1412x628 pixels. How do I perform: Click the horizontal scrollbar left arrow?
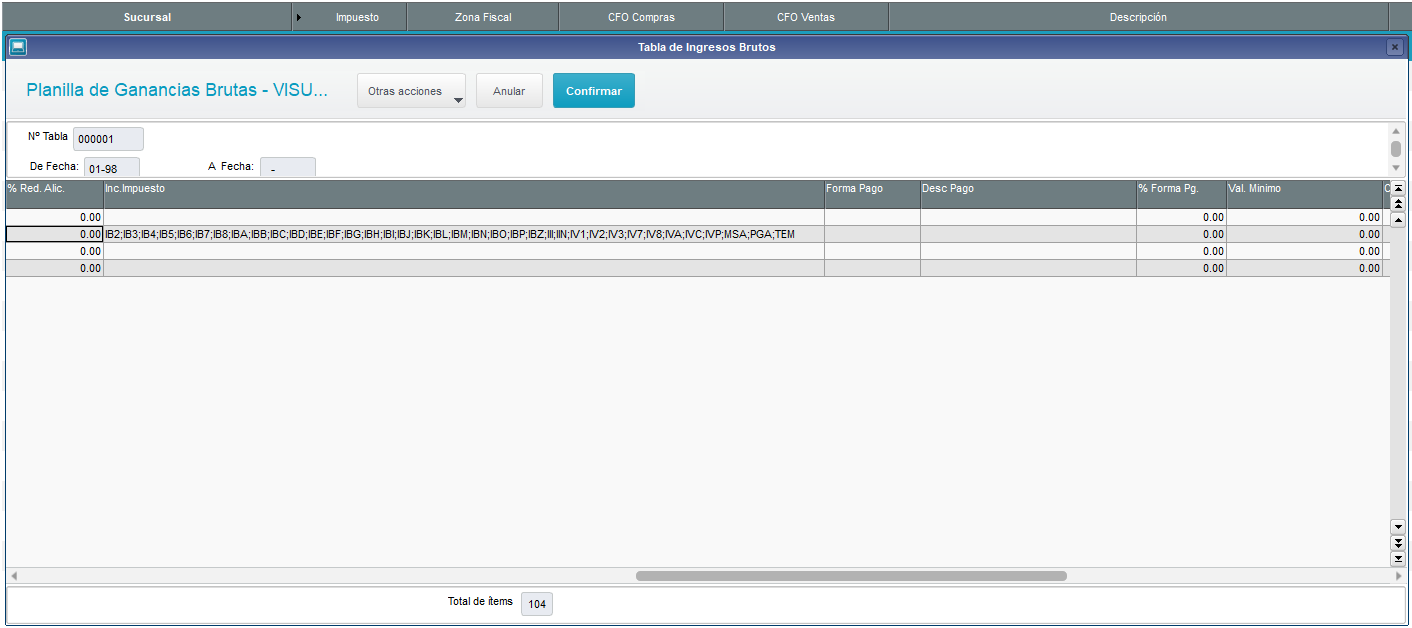coord(14,576)
